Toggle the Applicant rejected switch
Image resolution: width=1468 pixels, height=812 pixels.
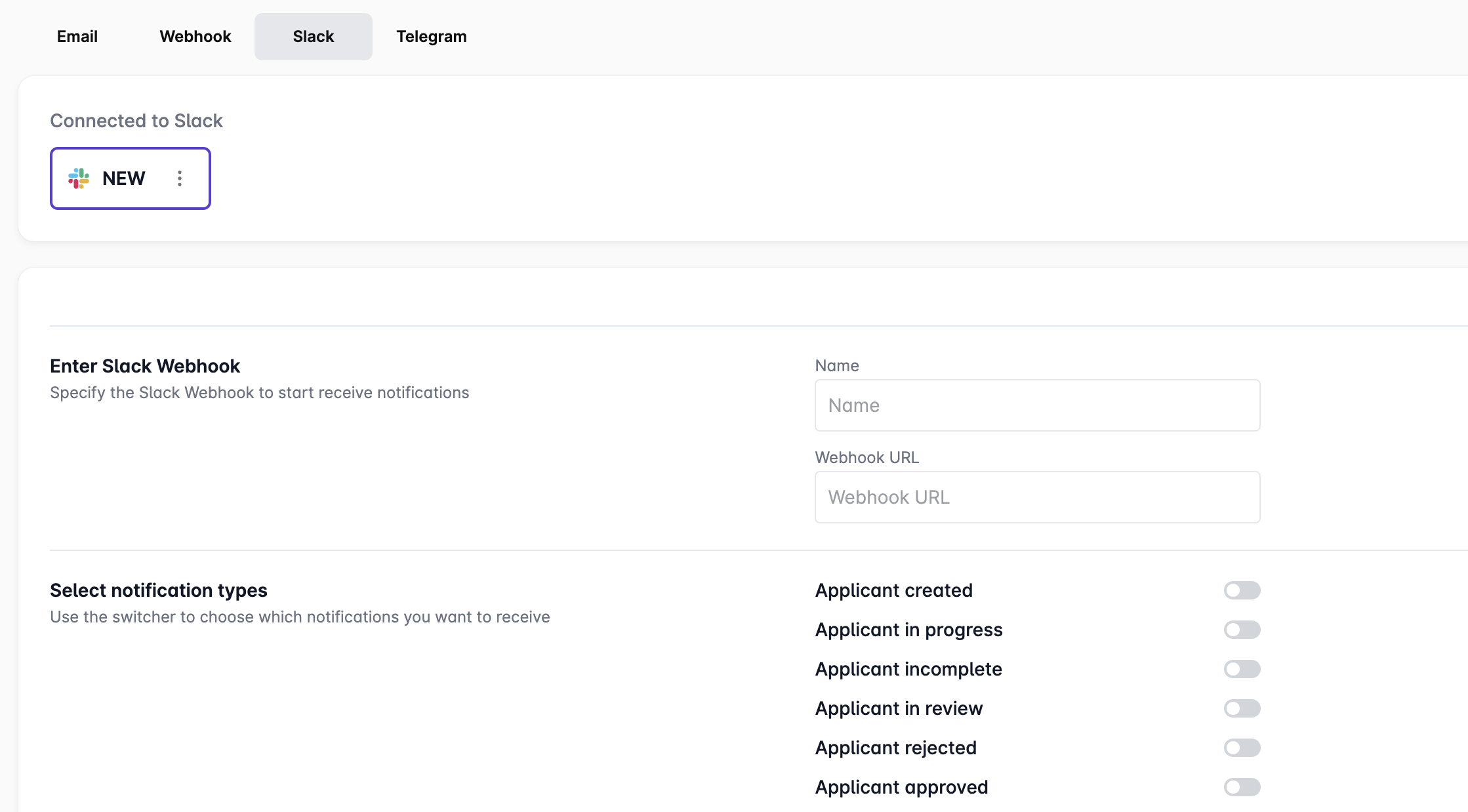(x=1242, y=748)
